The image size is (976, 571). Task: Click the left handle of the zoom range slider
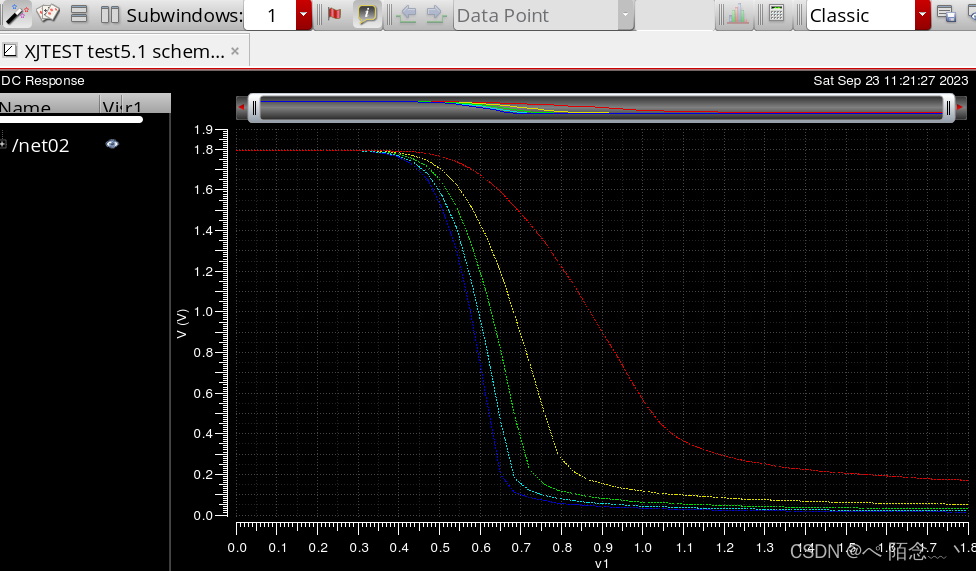coord(254,108)
